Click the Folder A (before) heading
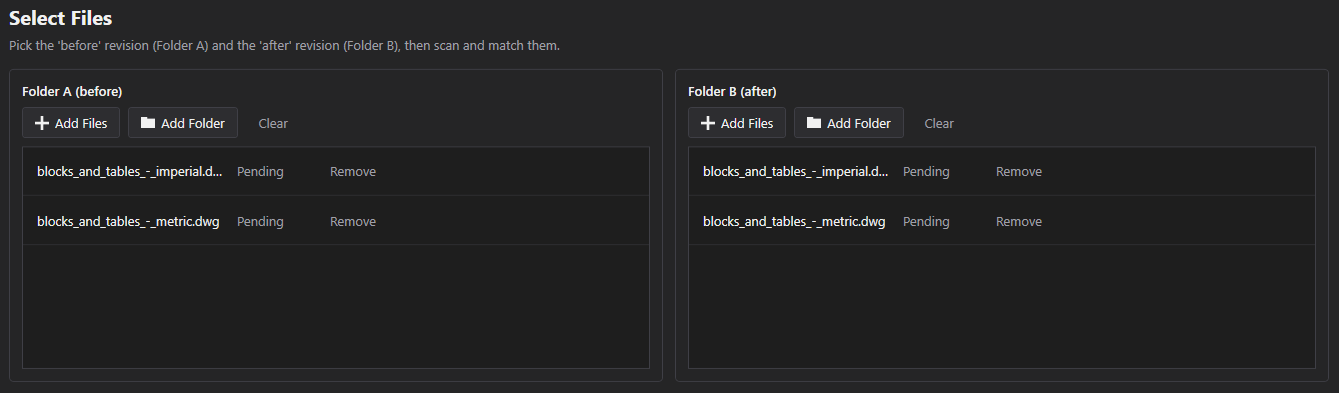 click(x=72, y=92)
